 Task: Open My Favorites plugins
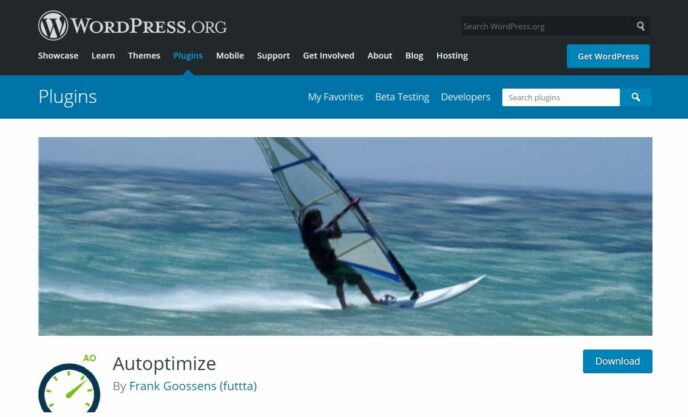[x=336, y=97]
